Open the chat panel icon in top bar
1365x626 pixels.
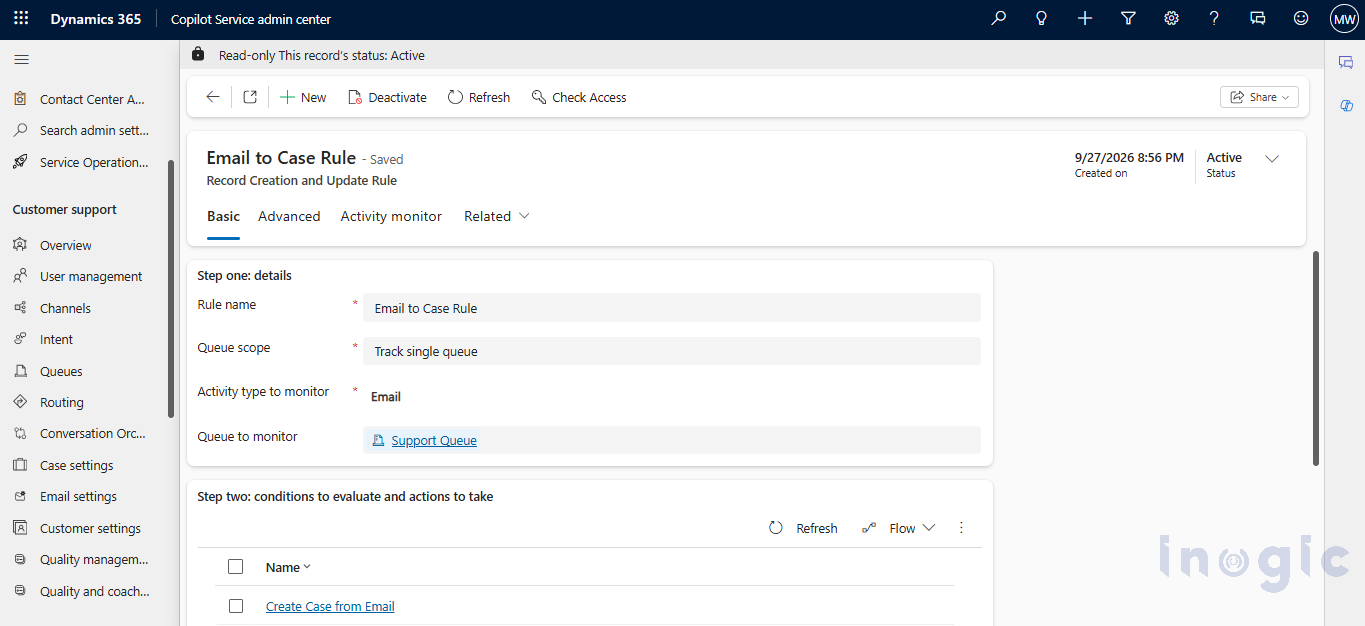tap(1258, 19)
